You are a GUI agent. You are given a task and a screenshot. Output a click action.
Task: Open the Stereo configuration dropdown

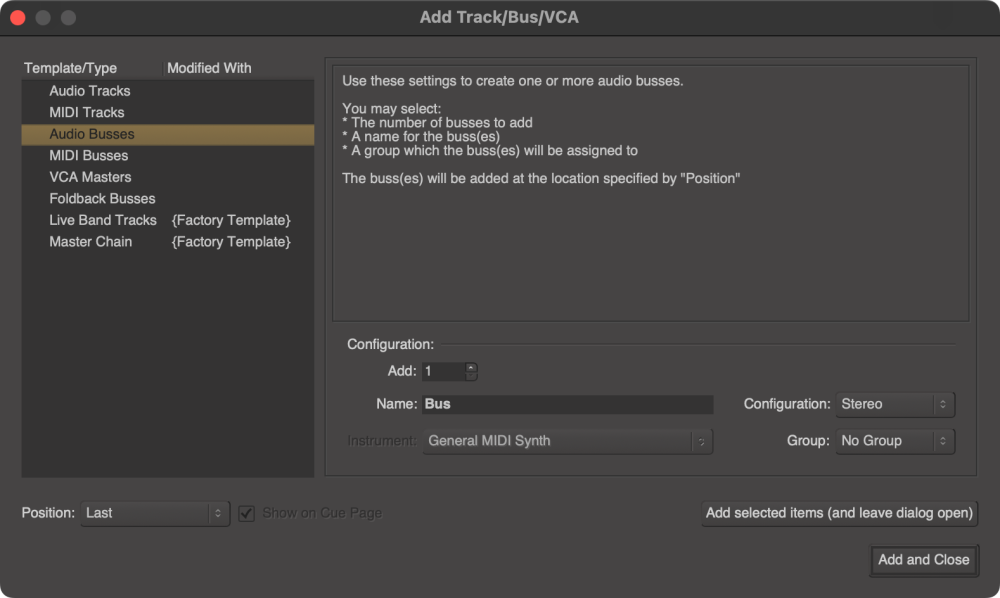point(895,405)
